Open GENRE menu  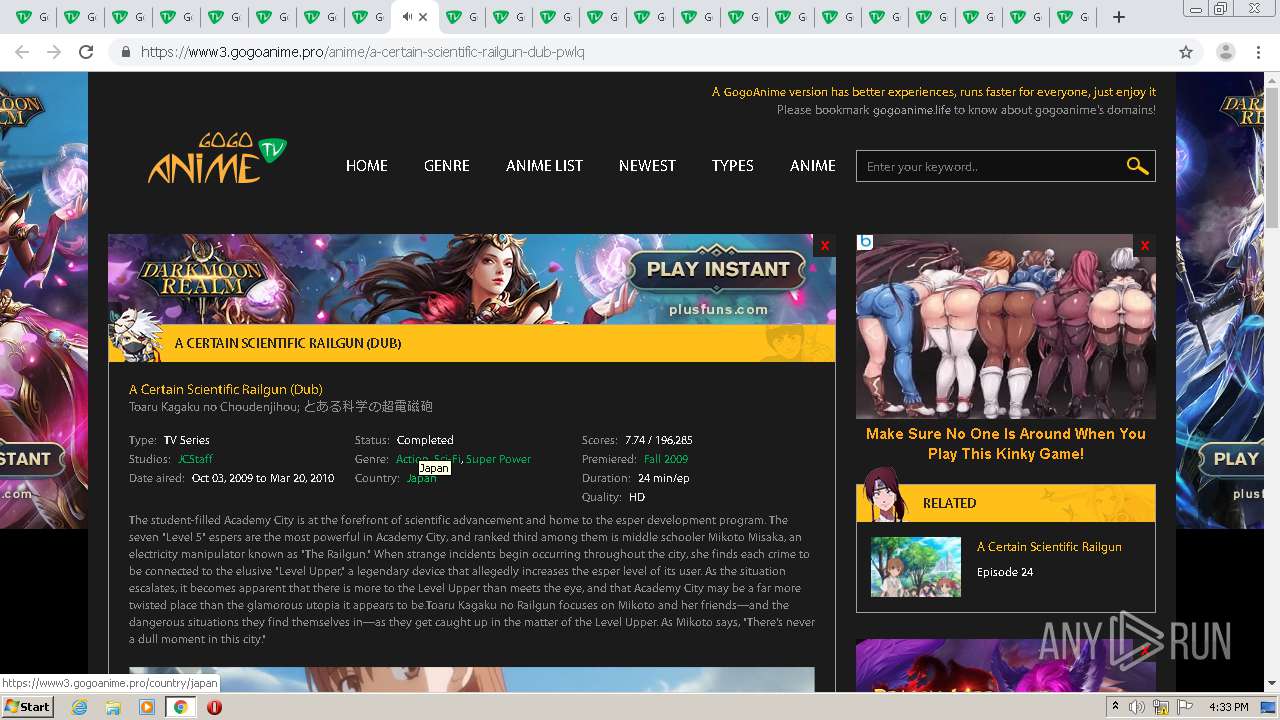(446, 166)
